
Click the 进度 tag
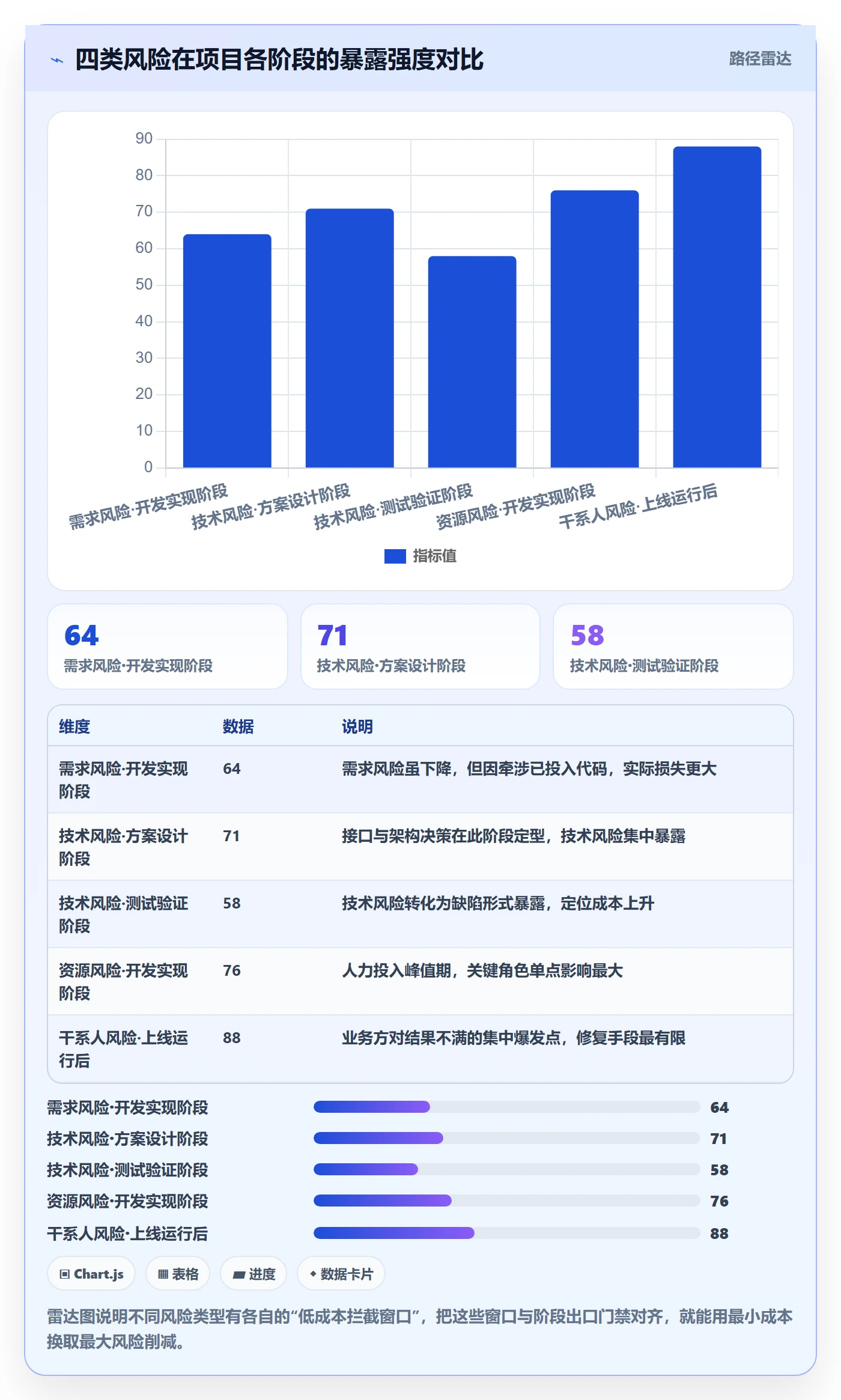click(x=254, y=1274)
